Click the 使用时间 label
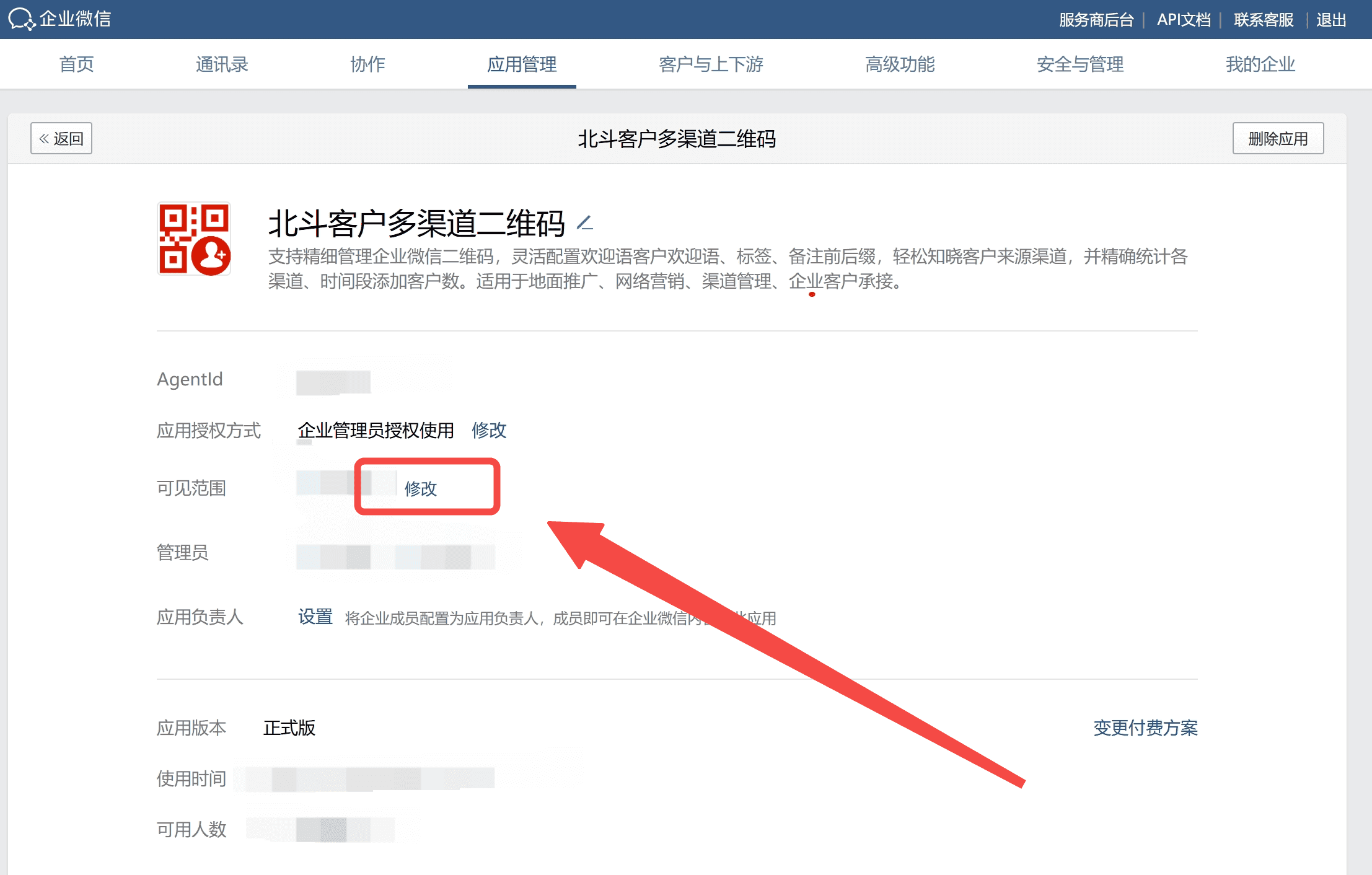The image size is (1372, 875). click(191, 778)
